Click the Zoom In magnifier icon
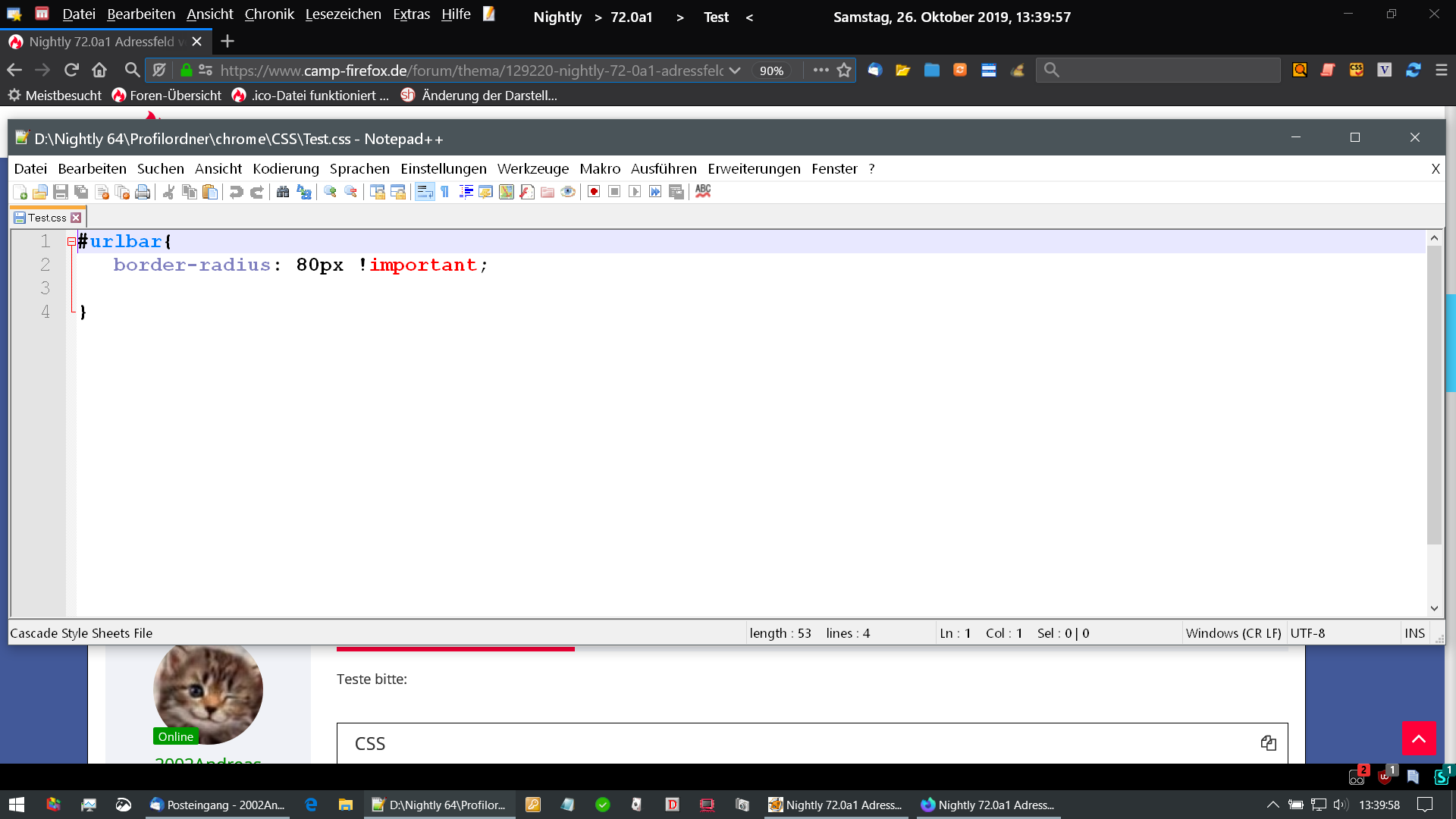1456x819 pixels. click(330, 193)
